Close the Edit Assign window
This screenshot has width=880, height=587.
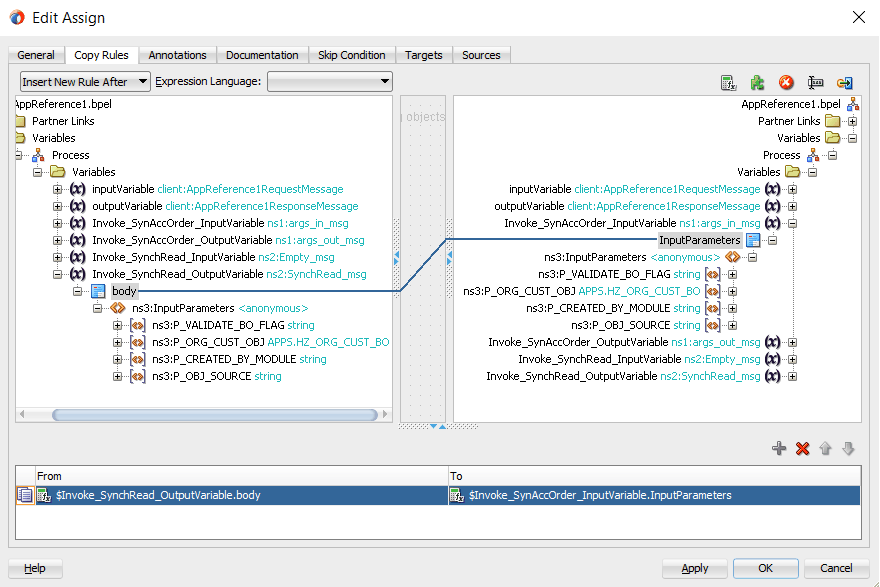click(859, 17)
